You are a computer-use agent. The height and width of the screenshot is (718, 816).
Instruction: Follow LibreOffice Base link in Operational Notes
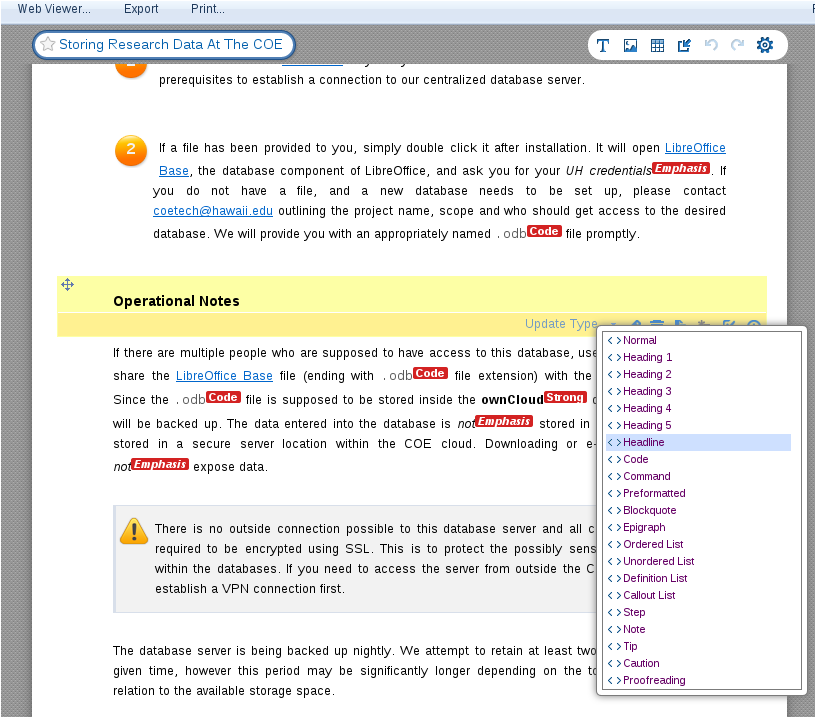click(x=224, y=376)
